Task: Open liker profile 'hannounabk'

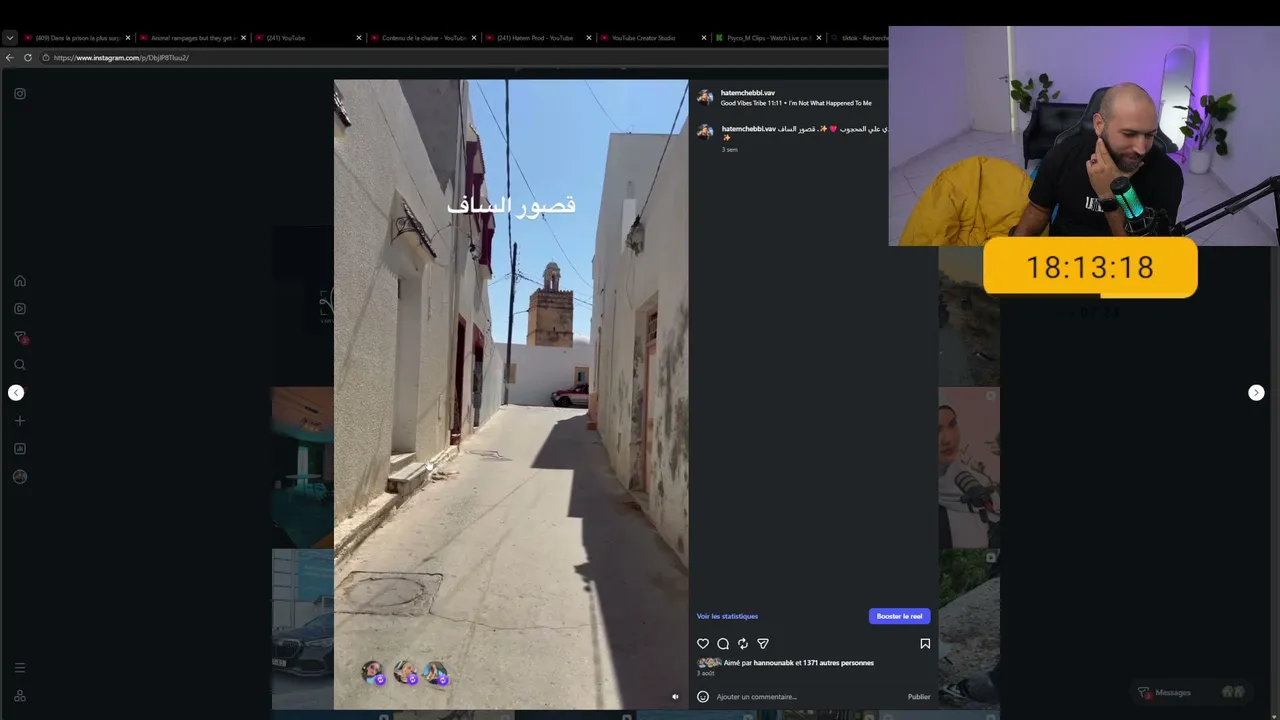Action: [x=774, y=663]
